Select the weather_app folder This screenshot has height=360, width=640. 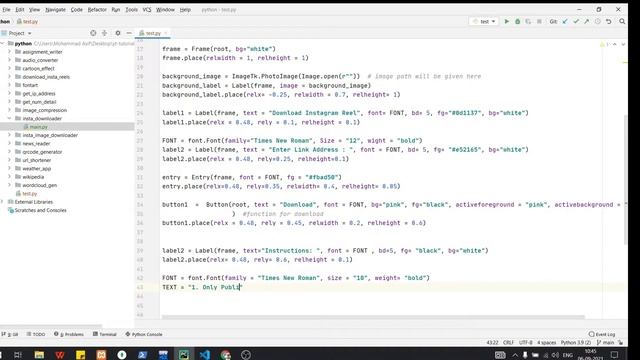pos(36,168)
